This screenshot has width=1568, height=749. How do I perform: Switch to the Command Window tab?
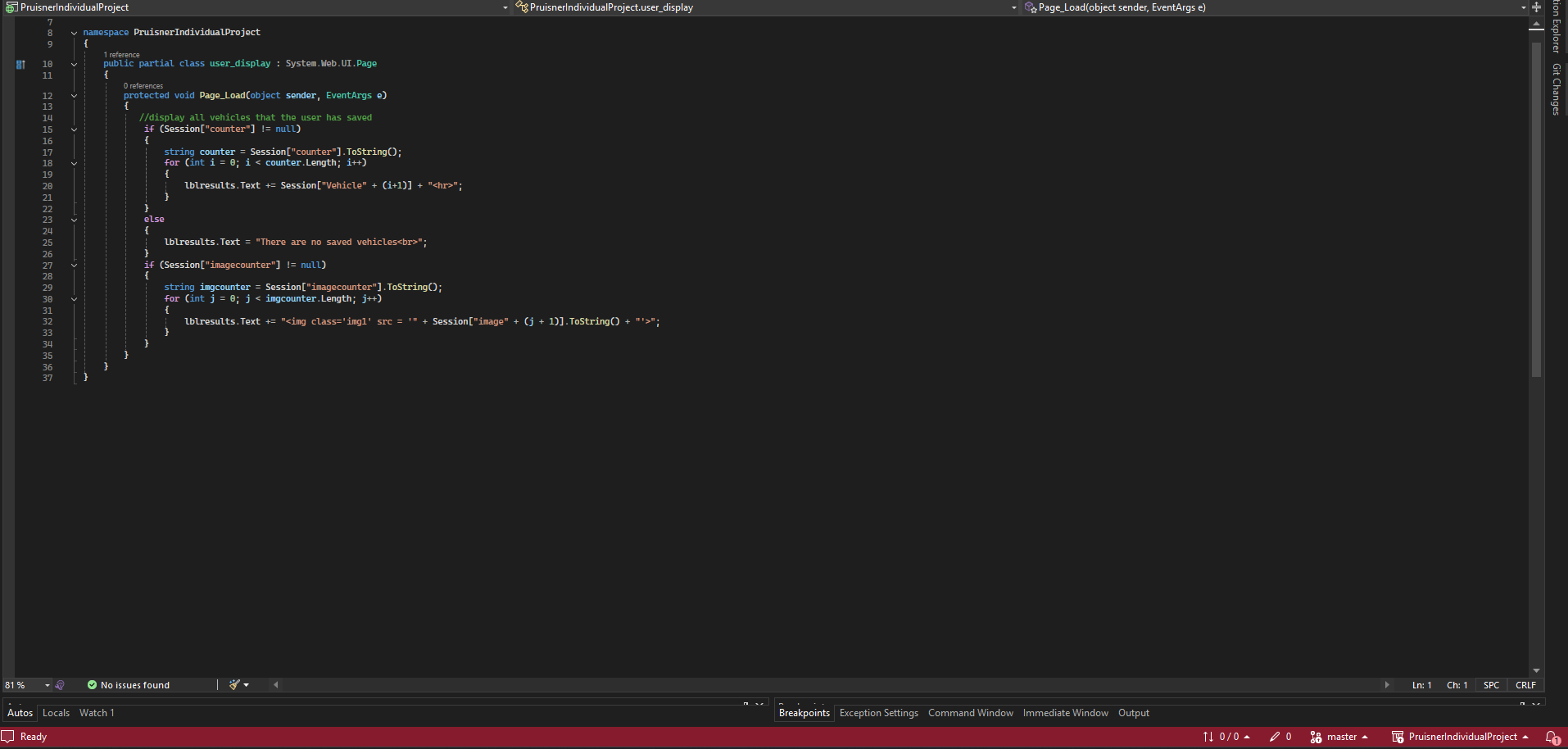coord(970,713)
